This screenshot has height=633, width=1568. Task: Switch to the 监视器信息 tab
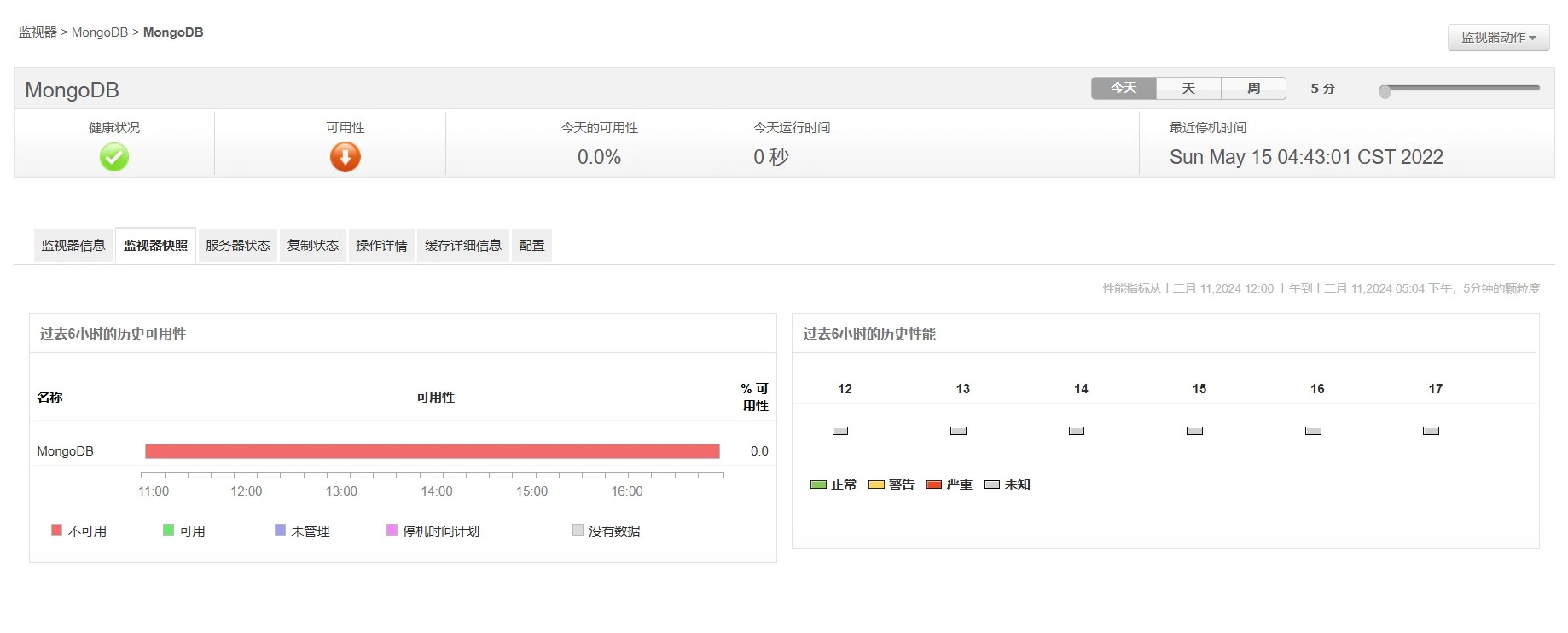coord(73,246)
